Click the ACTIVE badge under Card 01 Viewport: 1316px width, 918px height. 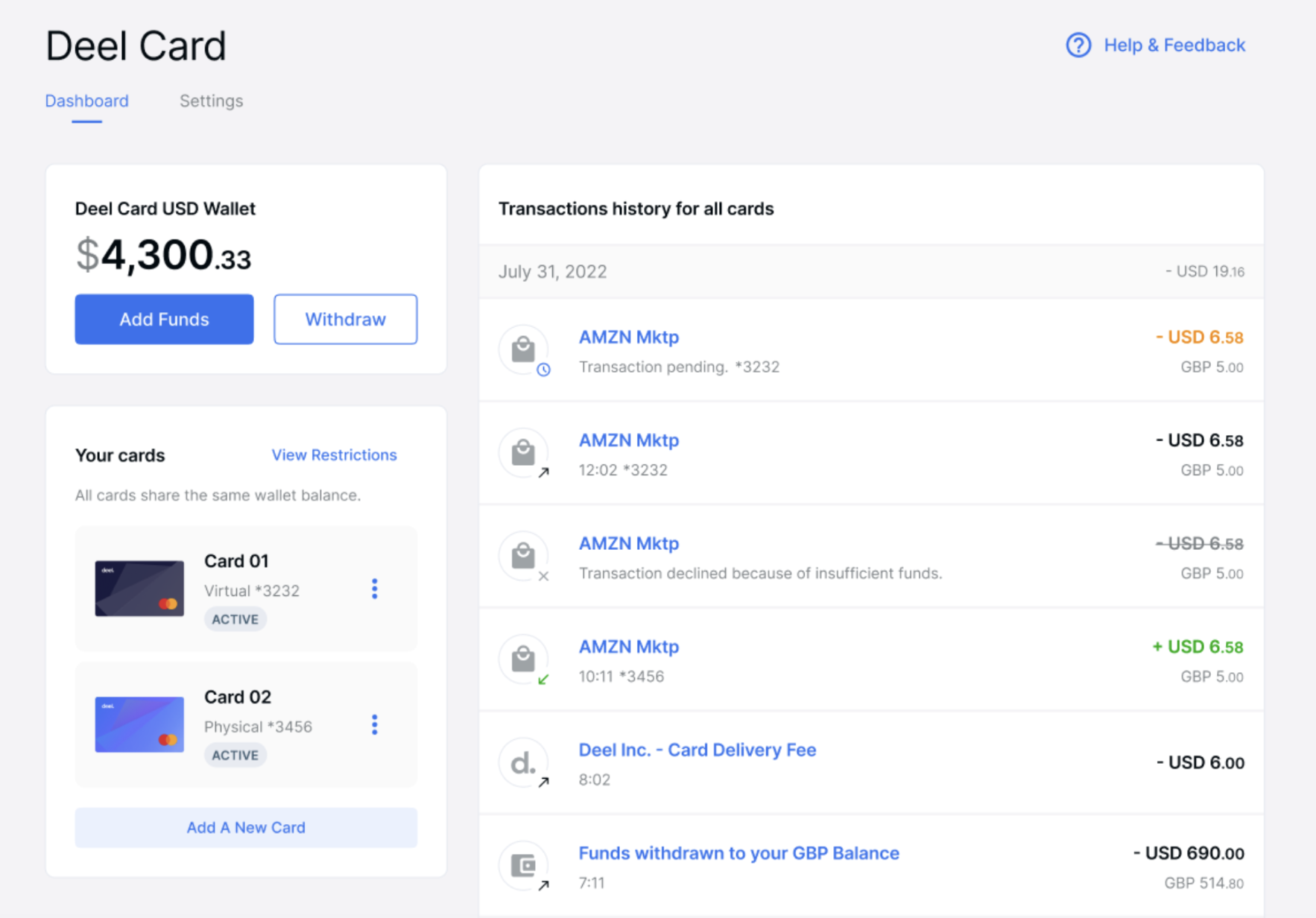pos(235,619)
